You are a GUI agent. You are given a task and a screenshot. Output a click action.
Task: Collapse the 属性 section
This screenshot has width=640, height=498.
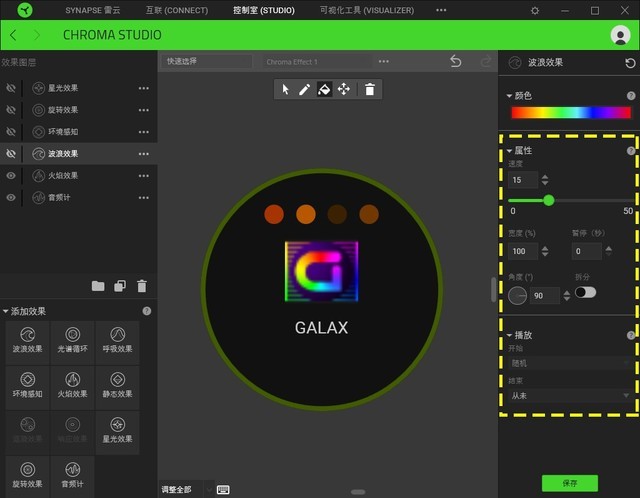click(509, 151)
